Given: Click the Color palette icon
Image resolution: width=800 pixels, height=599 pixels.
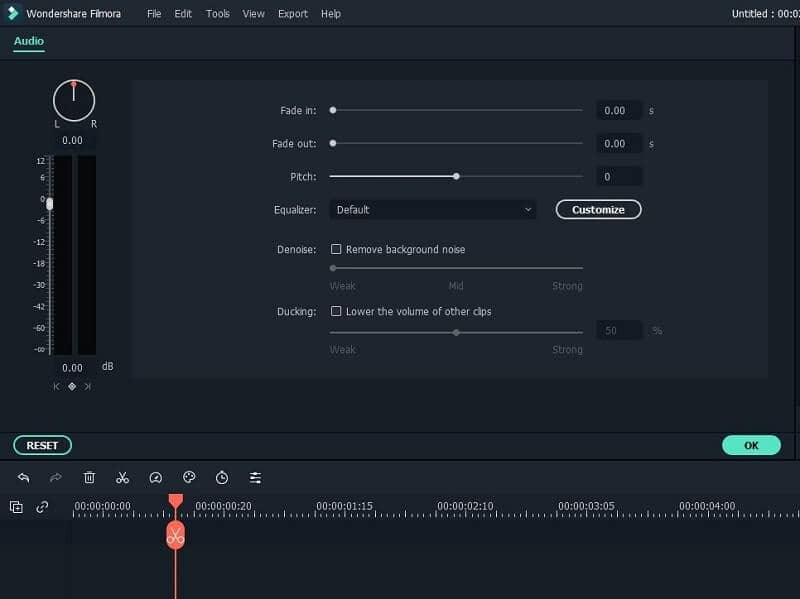Looking at the screenshot, I should click(188, 478).
